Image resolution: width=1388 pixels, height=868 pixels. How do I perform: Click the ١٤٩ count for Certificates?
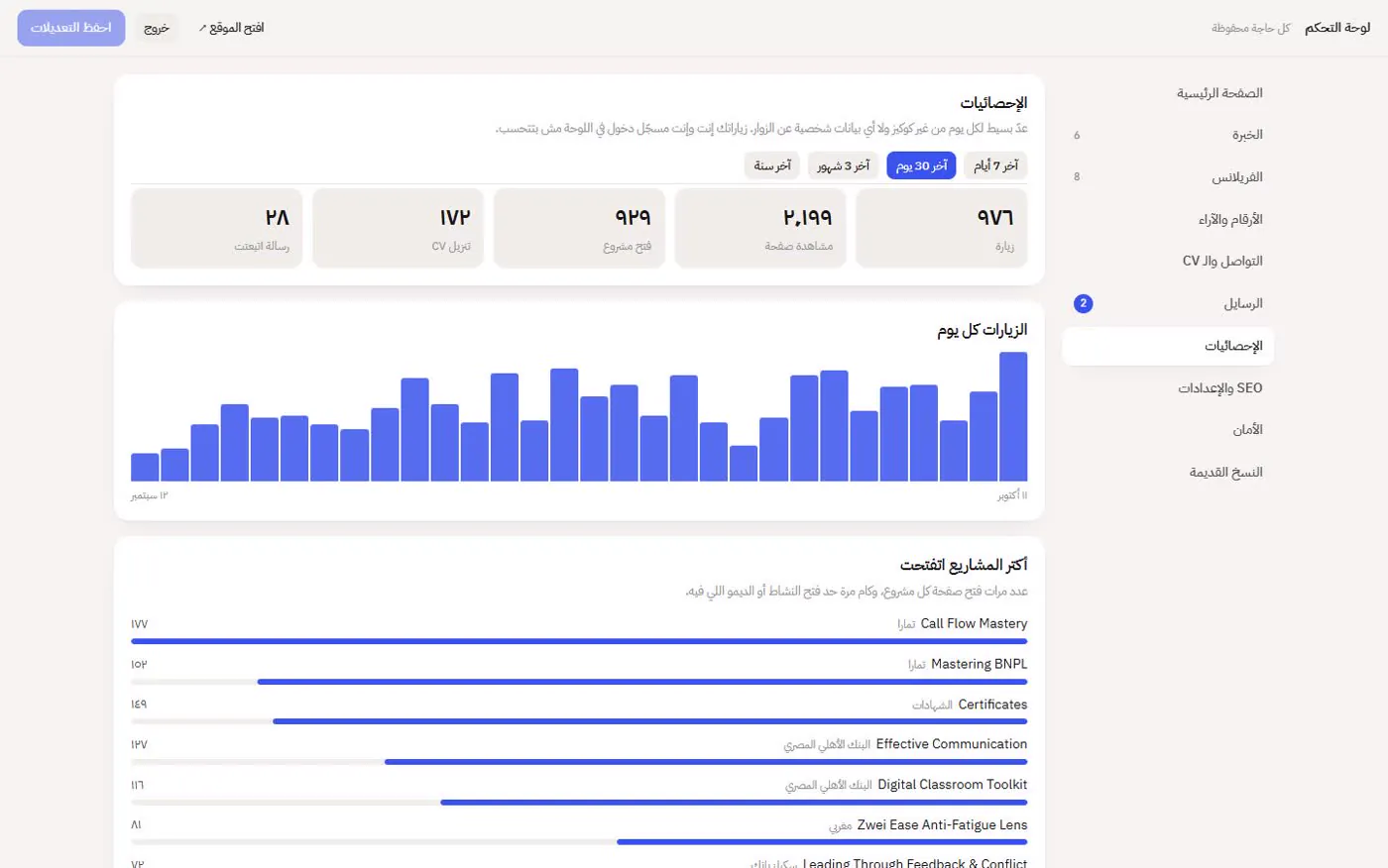[x=139, y=705]
